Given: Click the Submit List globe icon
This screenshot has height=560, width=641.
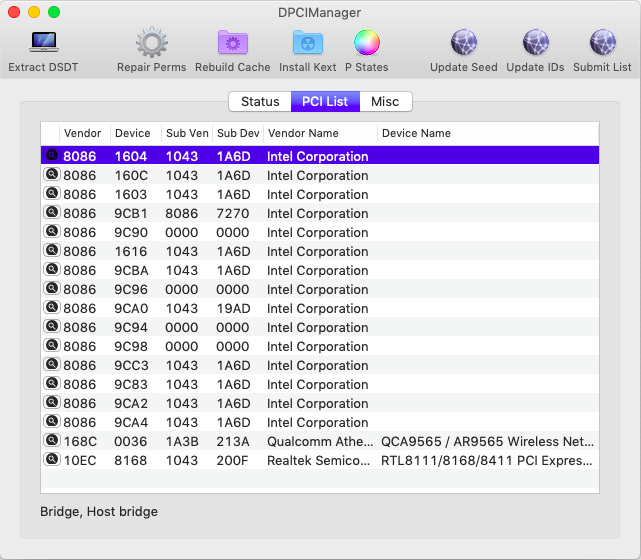Looking at the screenshot, I should (x=602, y=42).
